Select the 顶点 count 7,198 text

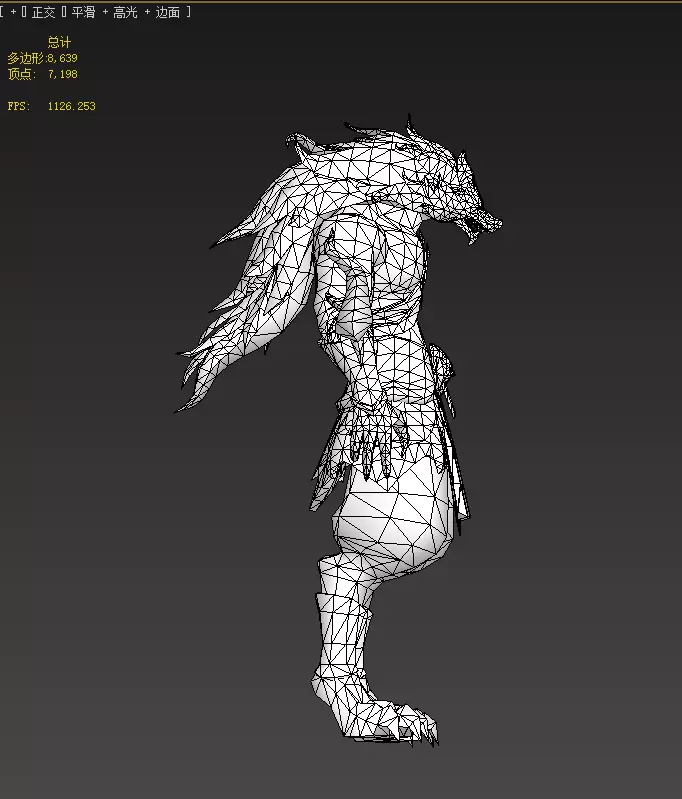click(63, 74)
